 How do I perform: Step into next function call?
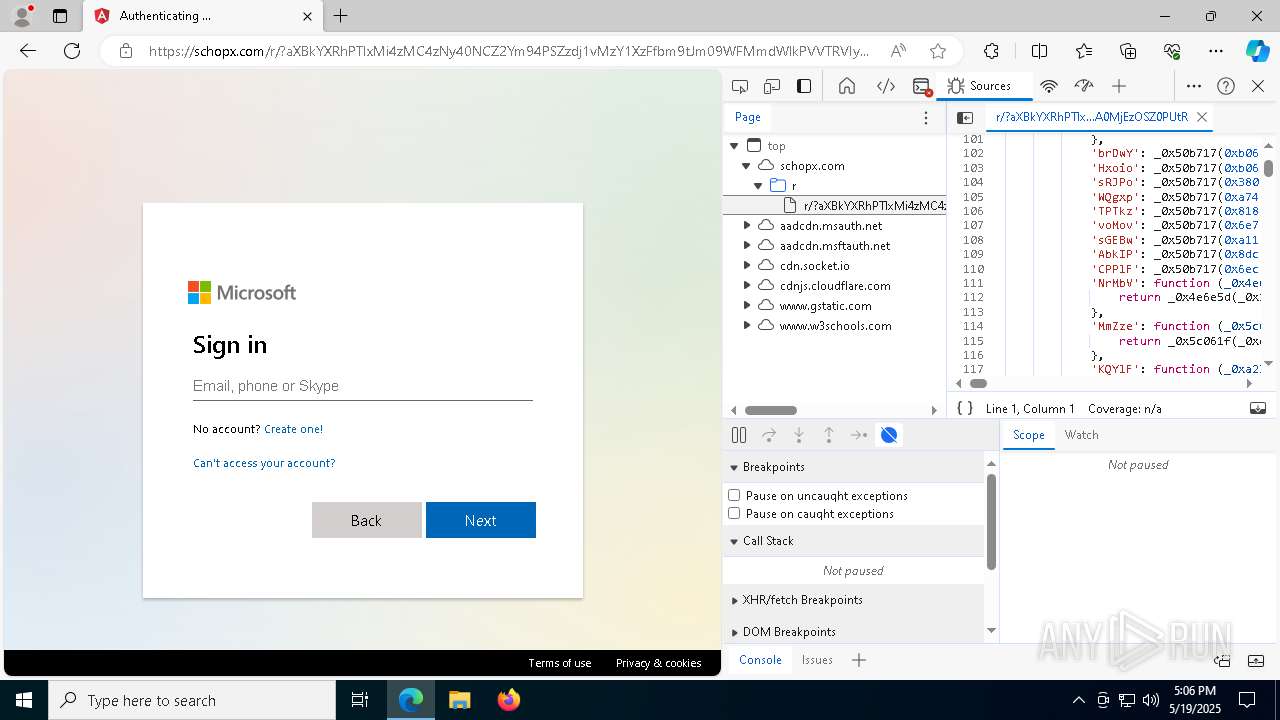(799, 435)
